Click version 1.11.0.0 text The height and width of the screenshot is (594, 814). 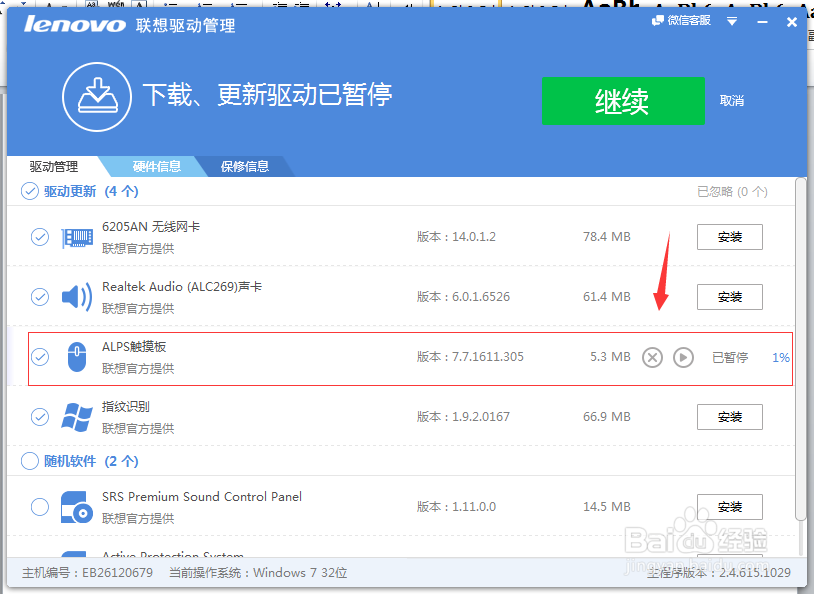click(x=456, y=507)
